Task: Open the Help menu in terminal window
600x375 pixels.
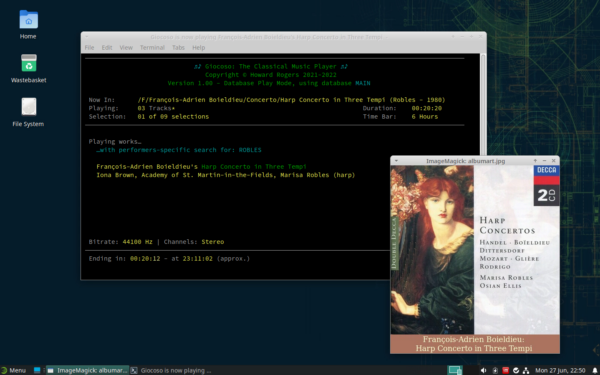Action: (199, 47)
